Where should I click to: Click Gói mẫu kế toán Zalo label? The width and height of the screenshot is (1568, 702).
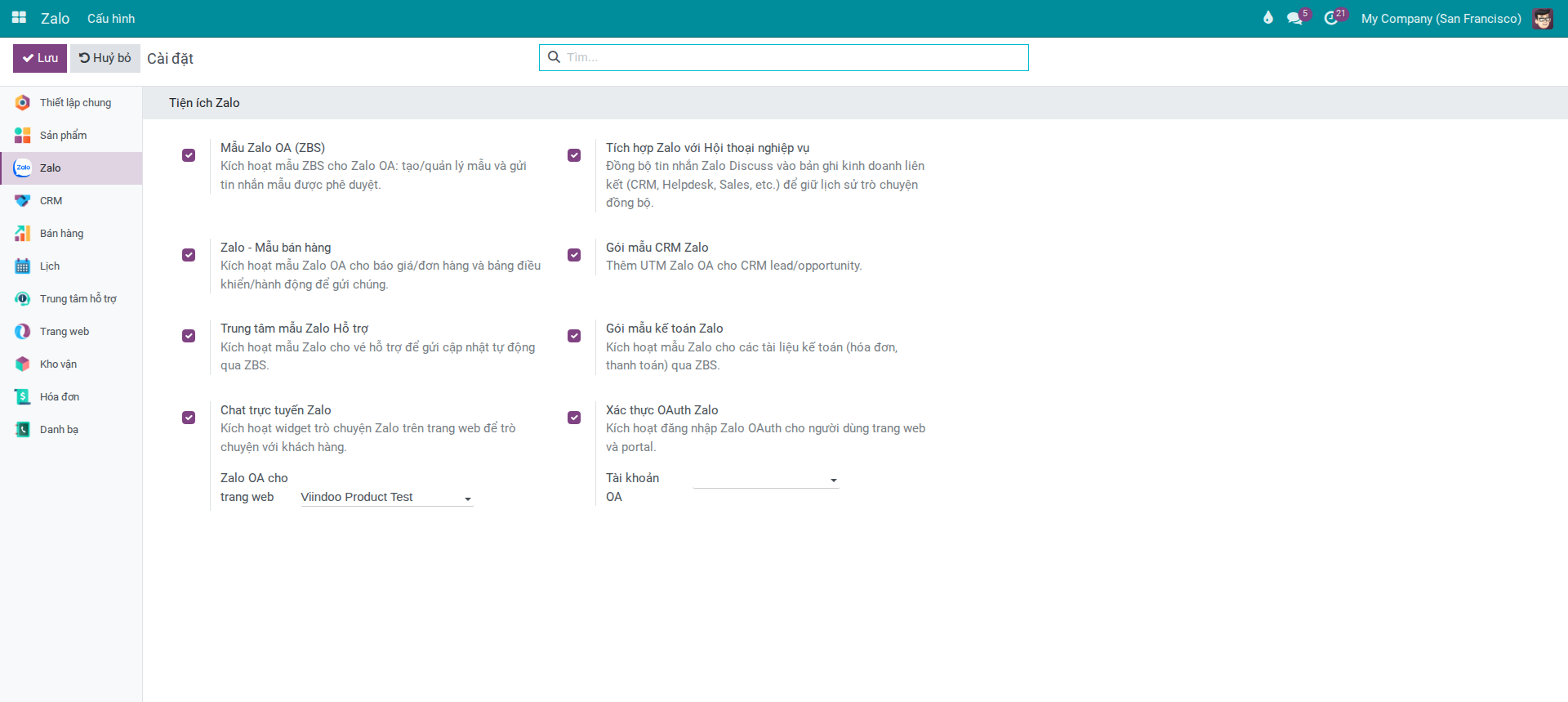665,329
